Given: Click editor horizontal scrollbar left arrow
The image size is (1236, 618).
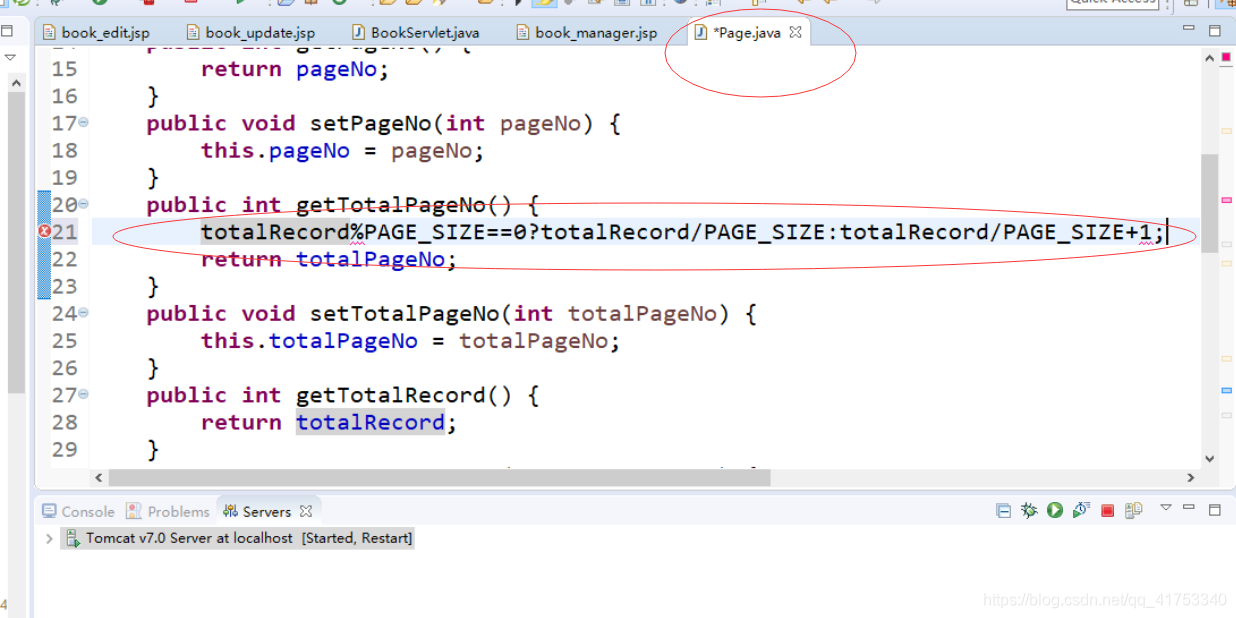Looking at the screenshot, I should (x=98, y=478).
